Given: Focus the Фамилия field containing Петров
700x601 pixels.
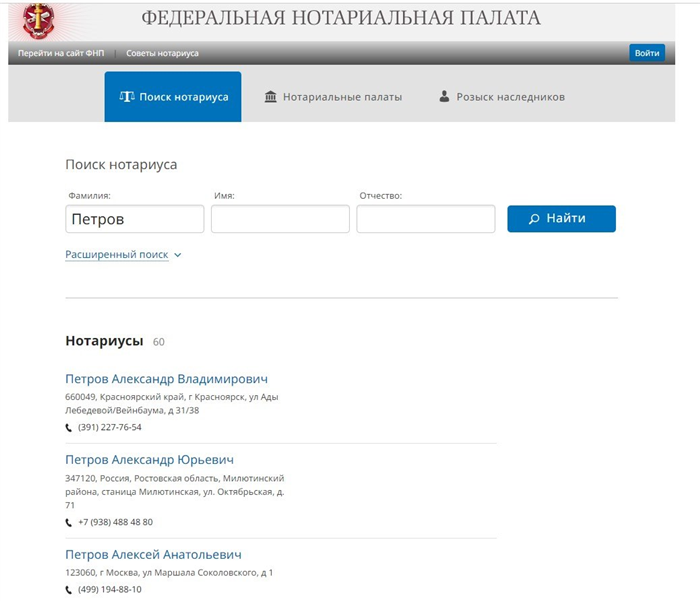Looking at the screenshot, I should (135, 219).
